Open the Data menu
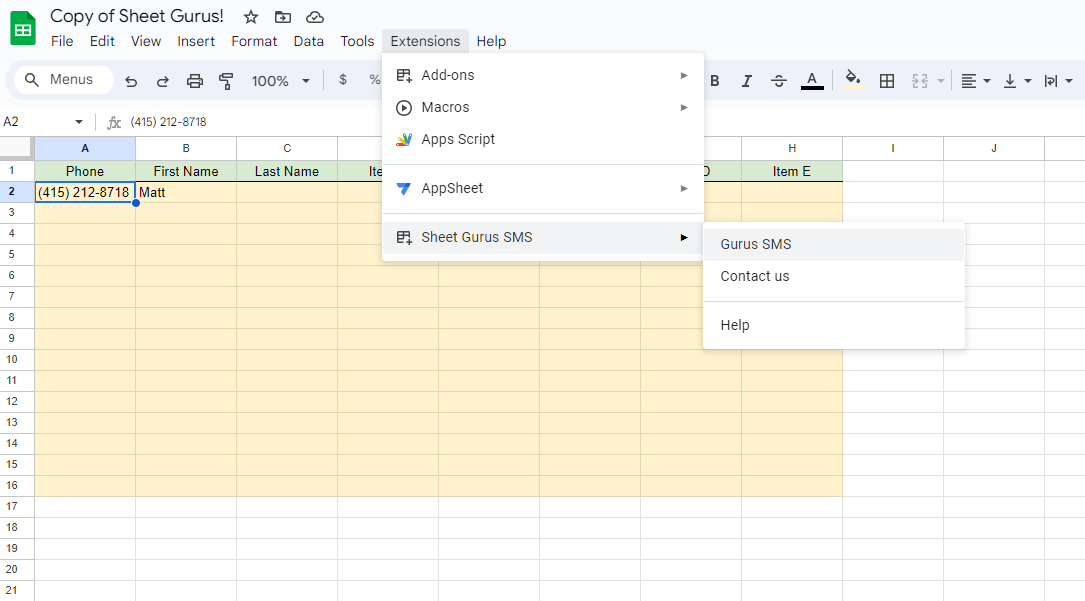The height and width of the screenshot is (601, 1085). coord(309,41)
